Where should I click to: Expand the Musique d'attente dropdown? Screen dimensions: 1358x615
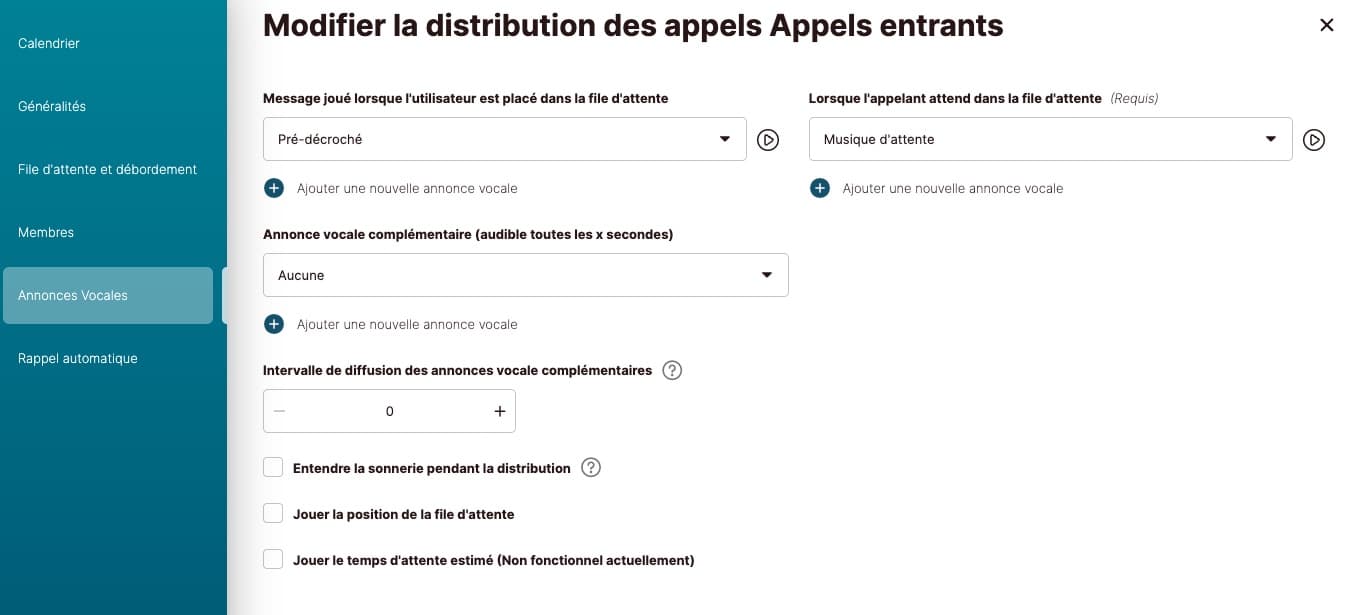[x=1050, y=139]
